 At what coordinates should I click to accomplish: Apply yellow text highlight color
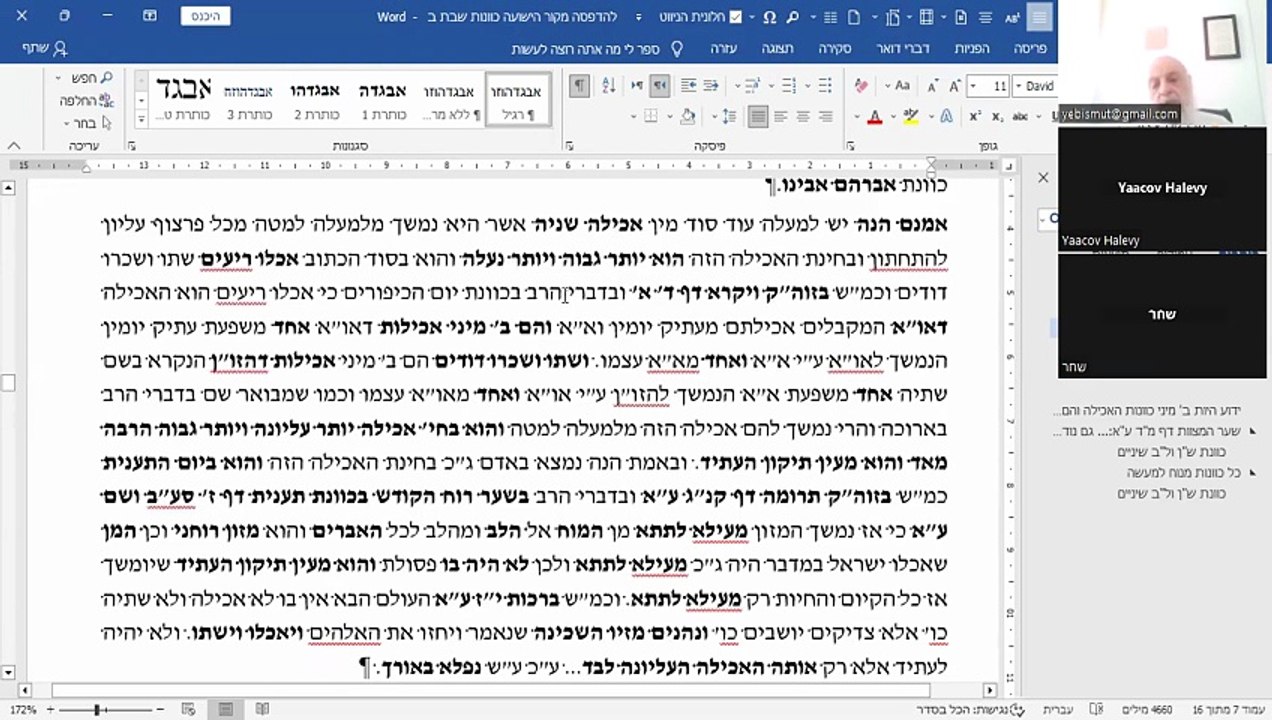910,117
